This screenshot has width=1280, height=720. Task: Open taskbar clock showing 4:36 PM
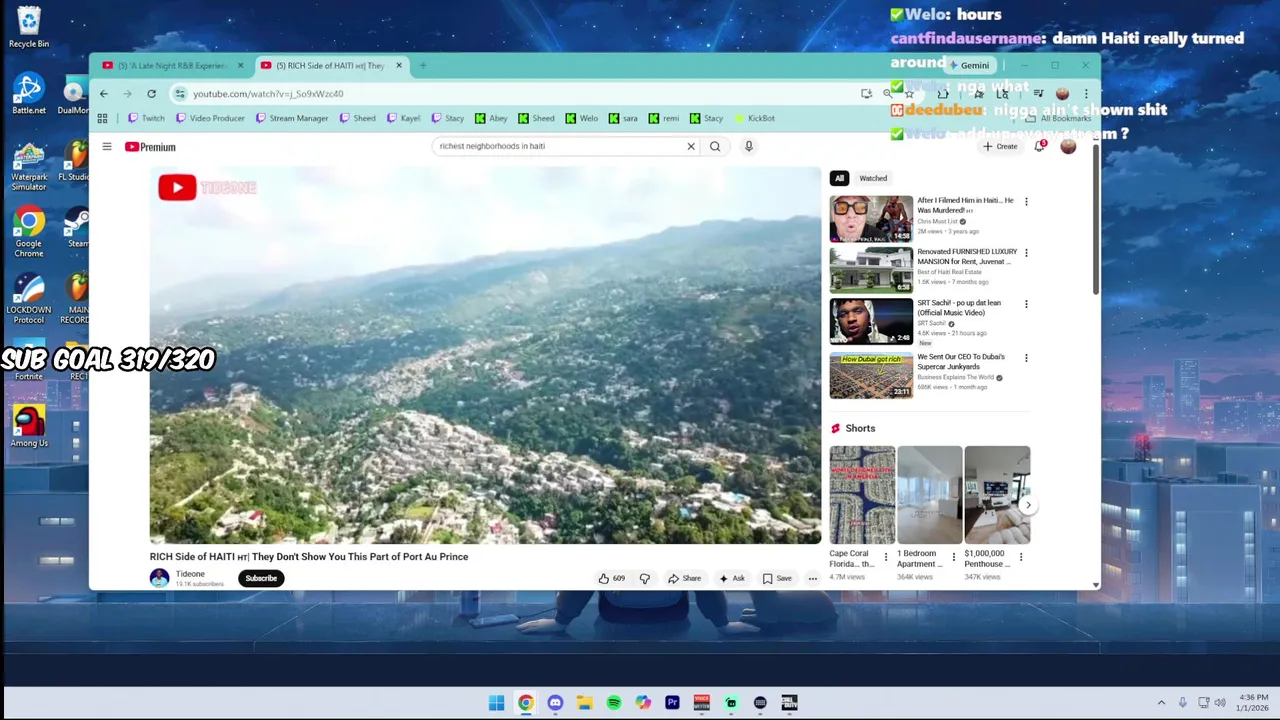tap(1253, 703)
